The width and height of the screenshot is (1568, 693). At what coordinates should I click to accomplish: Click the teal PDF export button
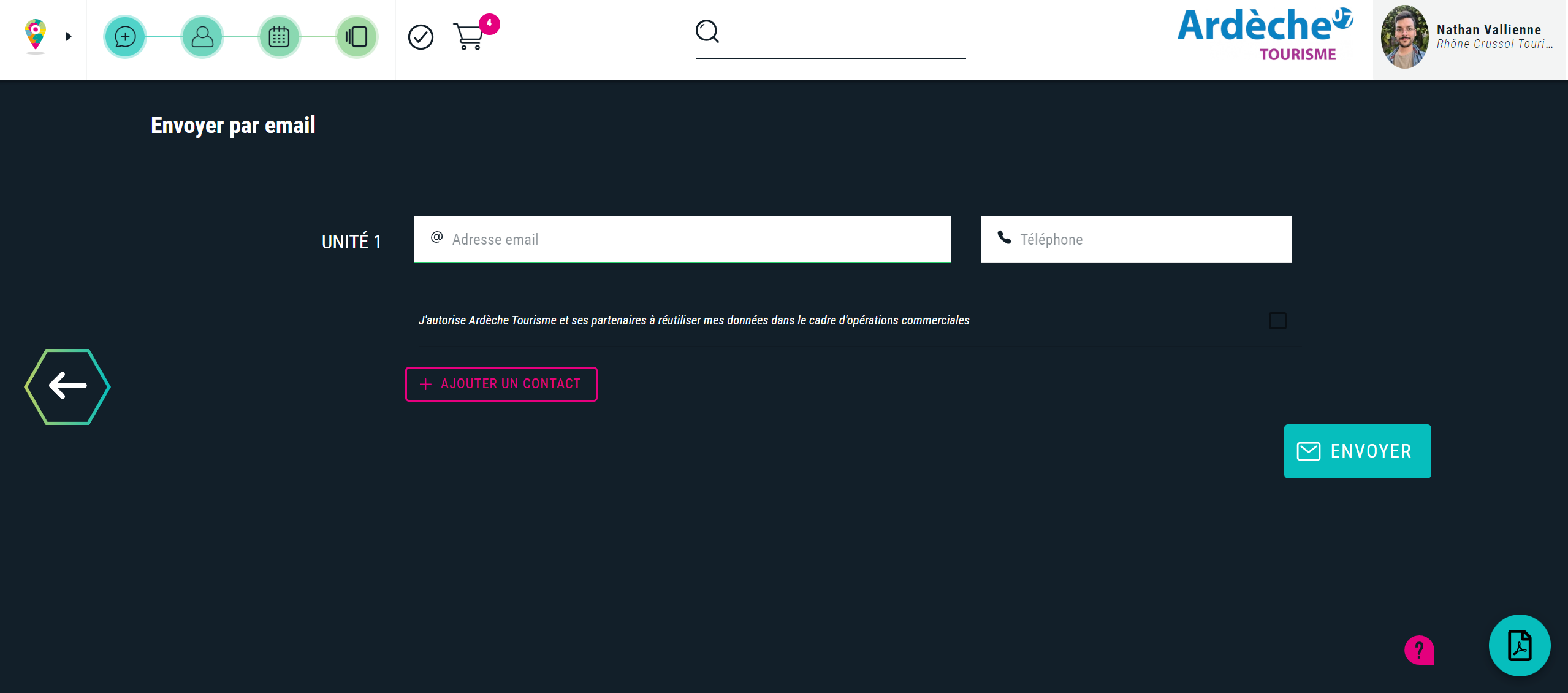[1520, 645]
